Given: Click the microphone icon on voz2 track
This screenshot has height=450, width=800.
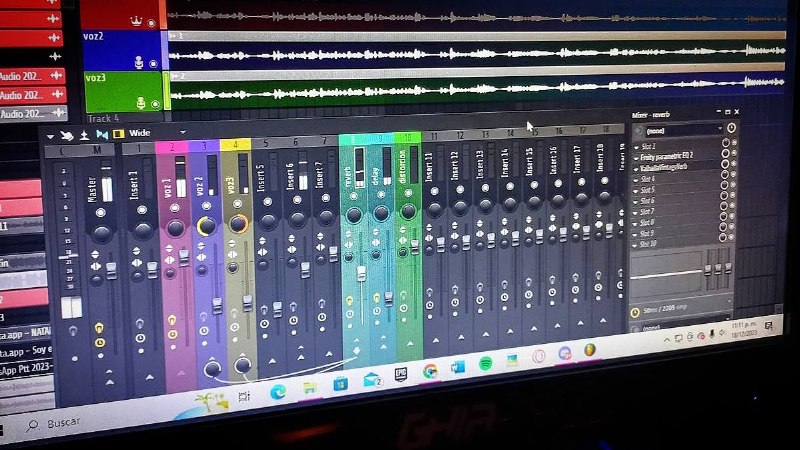Looking at the screenshot, I should click(139, 62).
